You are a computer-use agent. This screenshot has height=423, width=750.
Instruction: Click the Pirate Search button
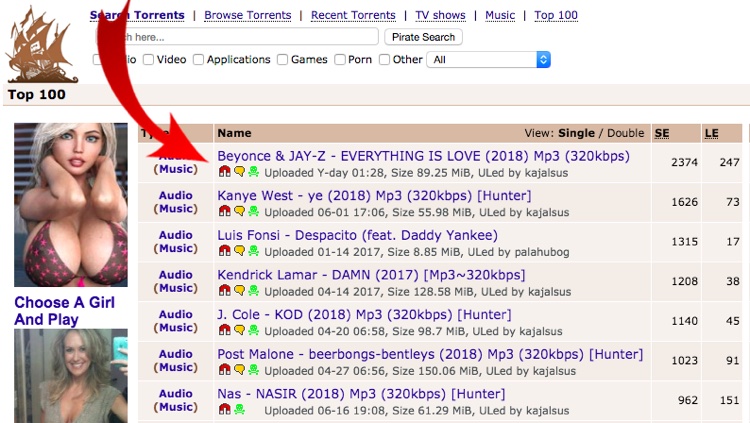coord(423,37)
